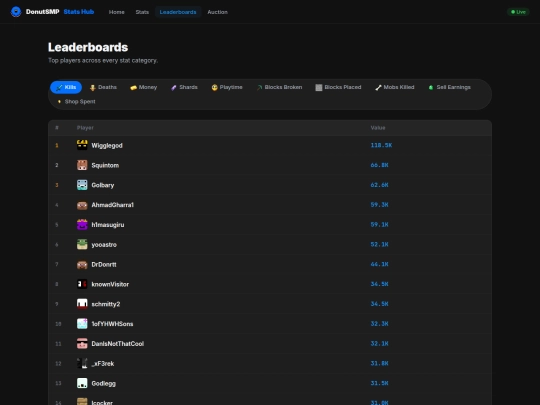Click the Value column header
Image resolution: width=540 pixels, height=405 pixels.
coord(378,128)
